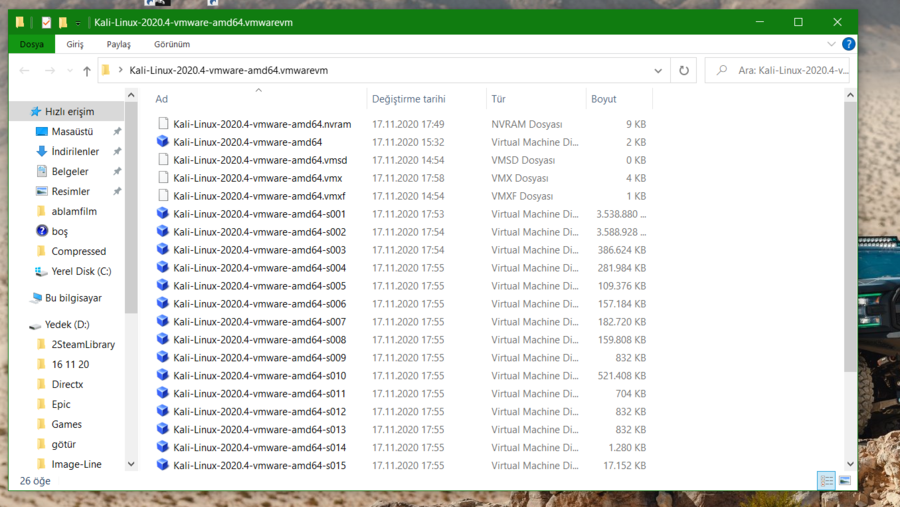The width and height of the screenshot is (900, 507).
Task: Open Yedek (D:) drive in sidebar
Action: 67,324
